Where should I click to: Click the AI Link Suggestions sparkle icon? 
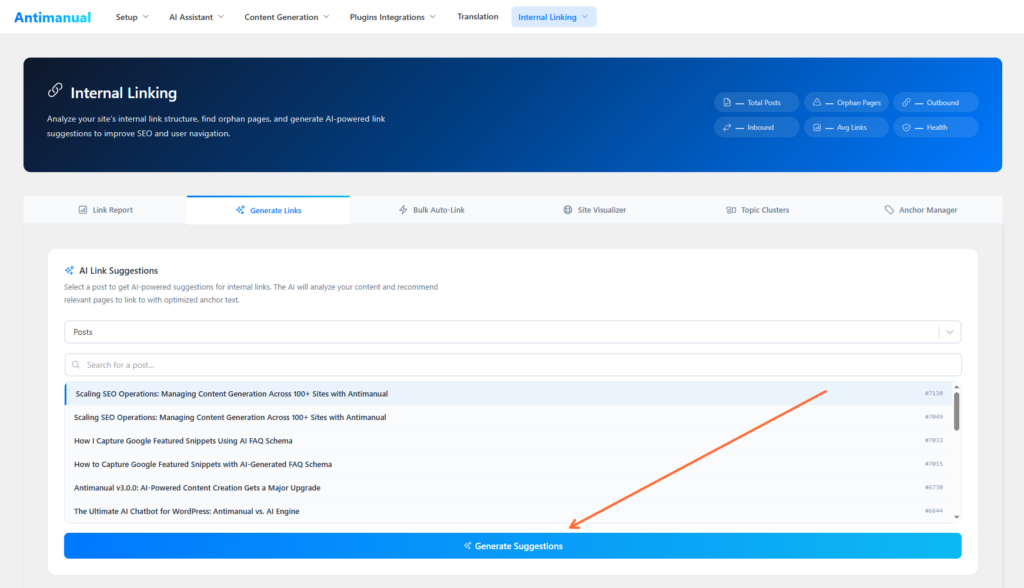(x=69, y=270)
